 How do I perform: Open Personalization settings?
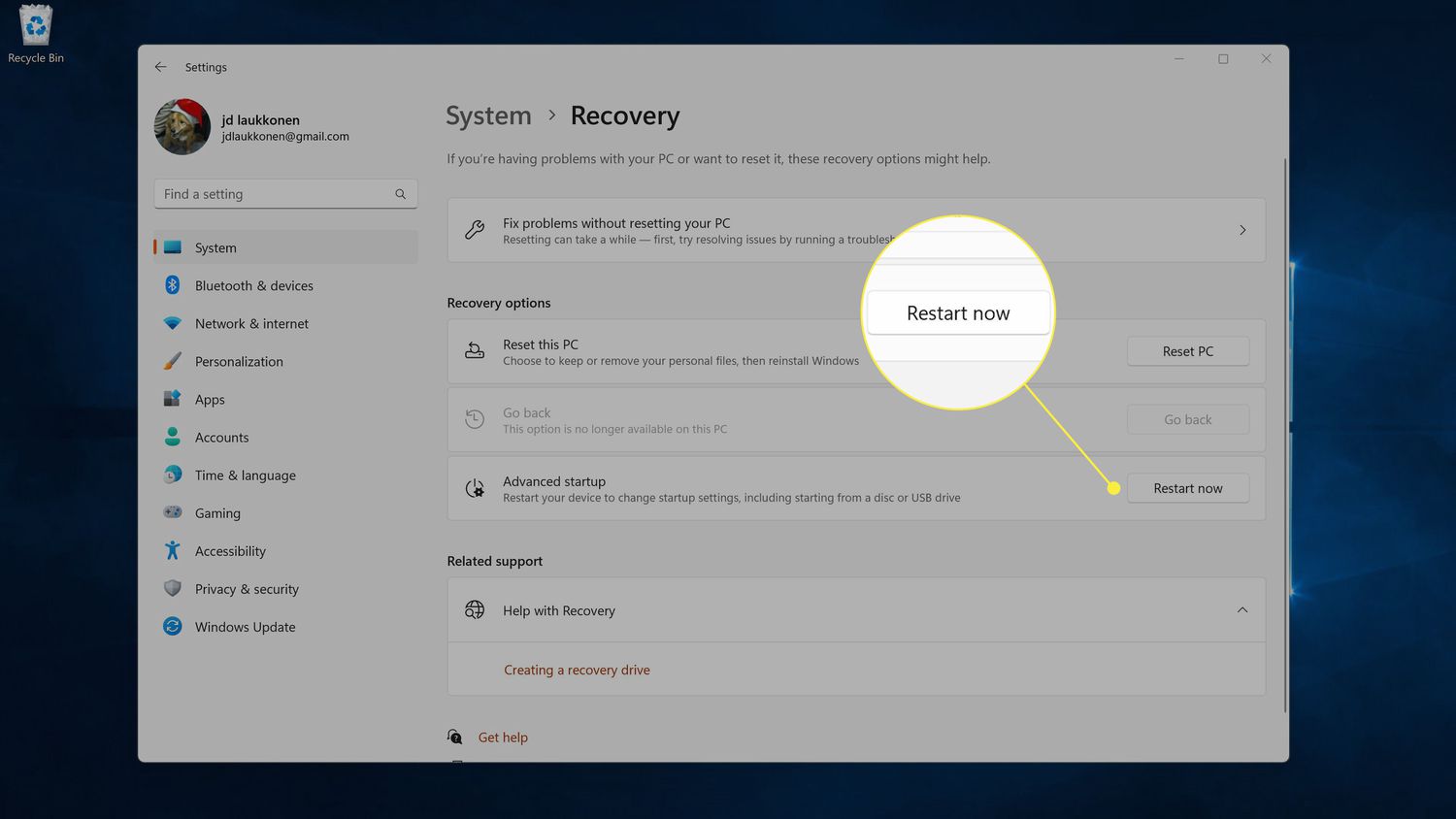[x=239, y=362]
